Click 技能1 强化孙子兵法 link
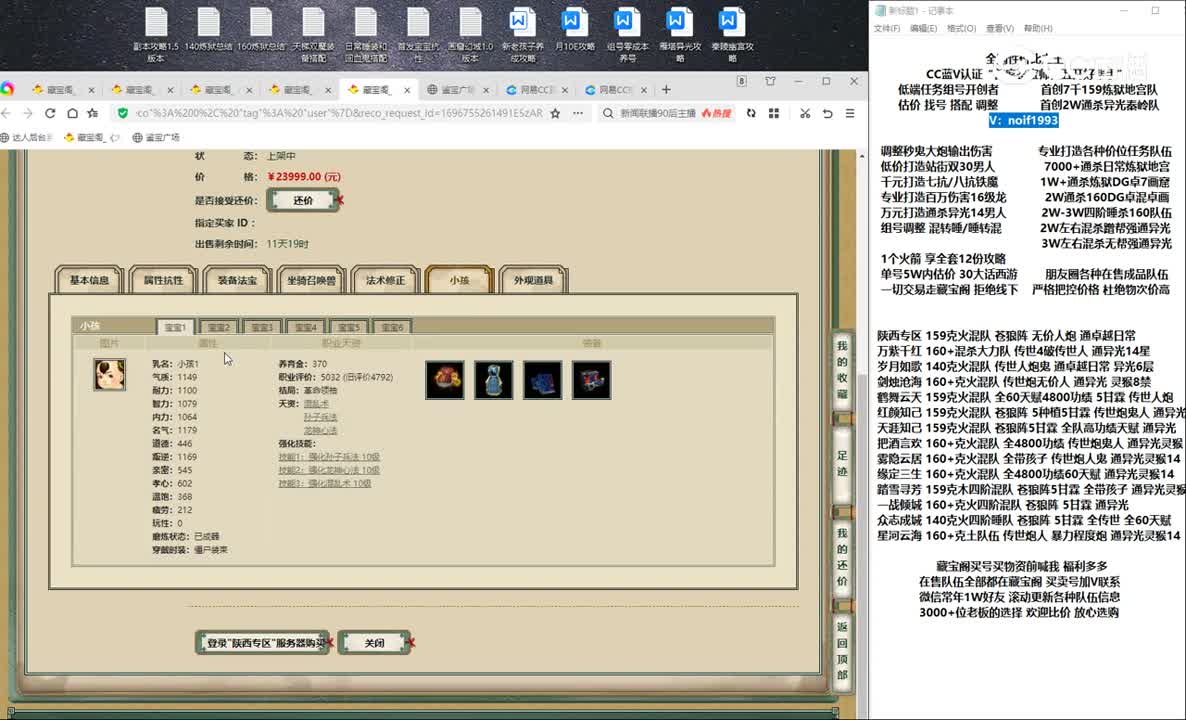Screen dimensions: 1186x720 click(329, 457)
